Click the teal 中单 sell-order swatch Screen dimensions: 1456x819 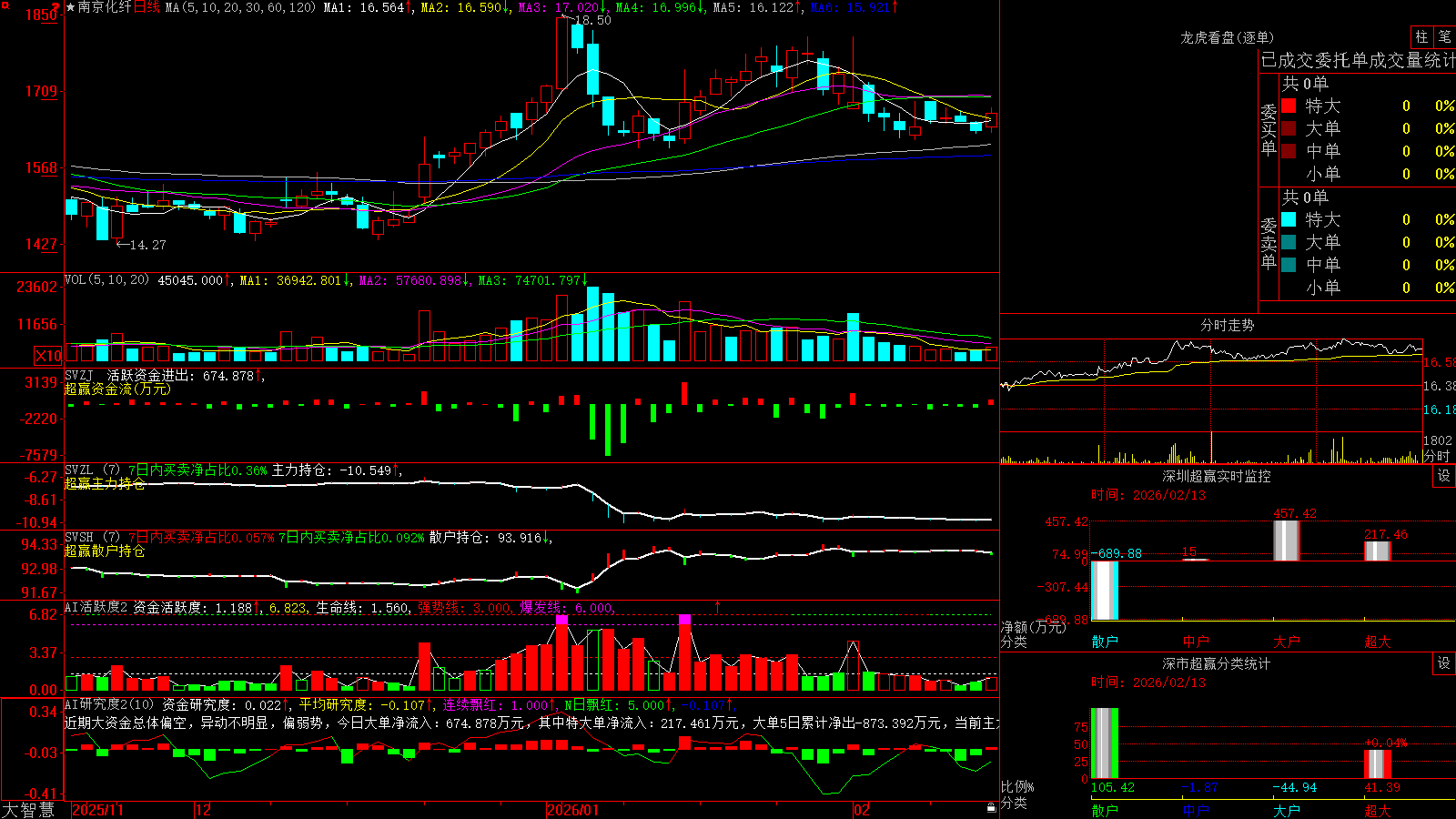1289,265
